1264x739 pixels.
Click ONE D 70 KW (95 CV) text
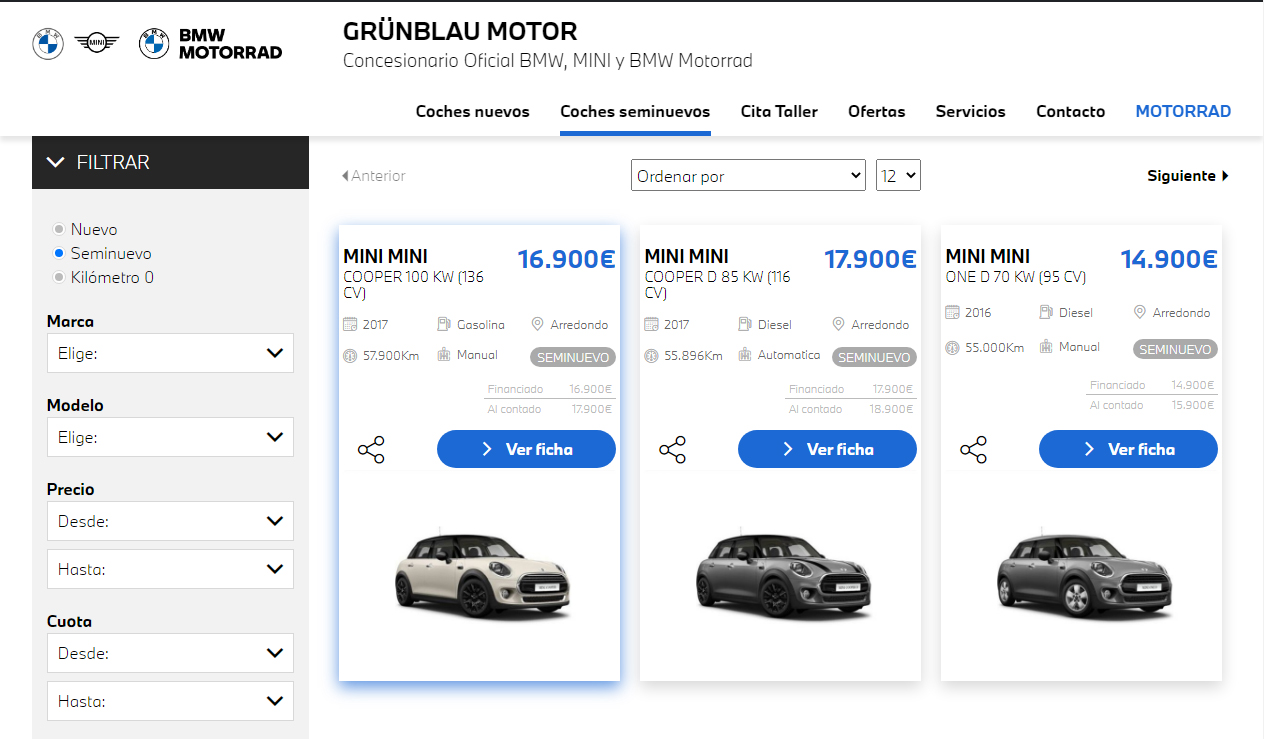(1015, 277)
